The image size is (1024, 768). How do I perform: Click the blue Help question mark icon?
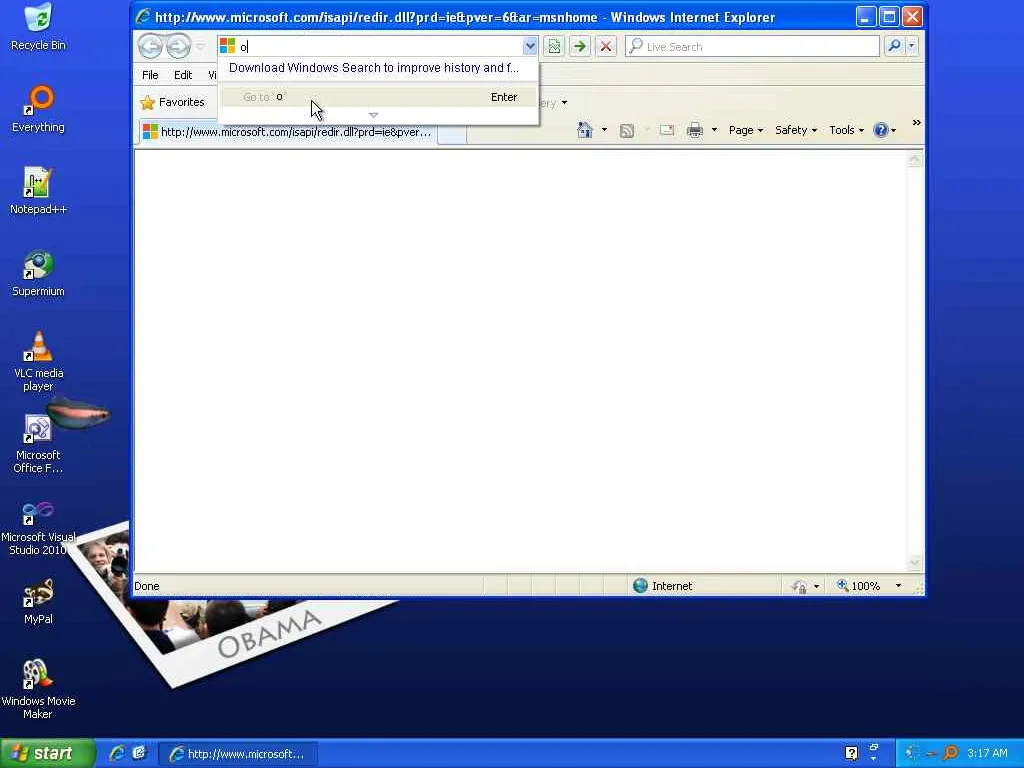(881, 130)
